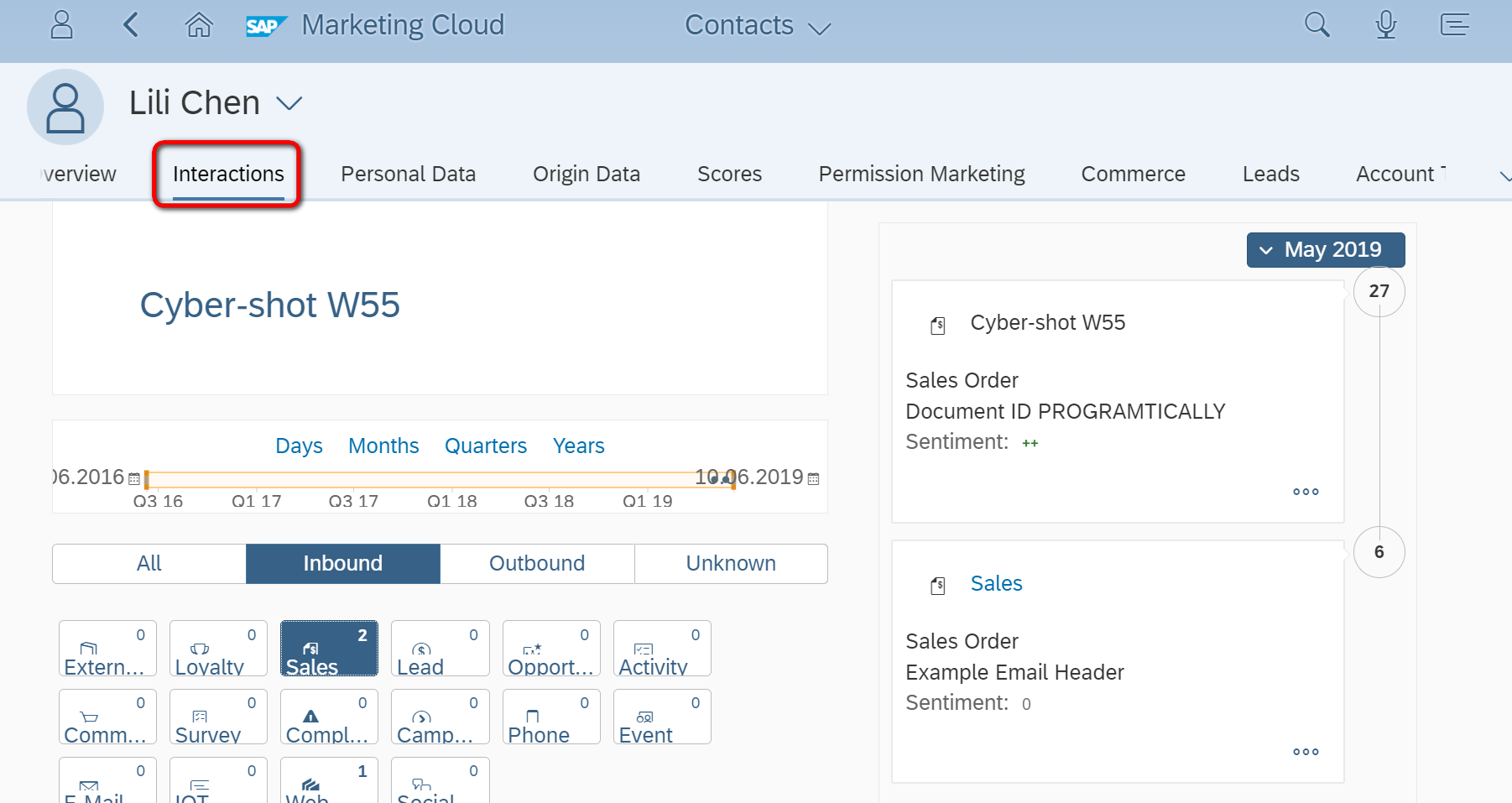The image size is (1512, 803).
Task: Click the large Cyber-shot W55 heading
Action: point(269,305)
